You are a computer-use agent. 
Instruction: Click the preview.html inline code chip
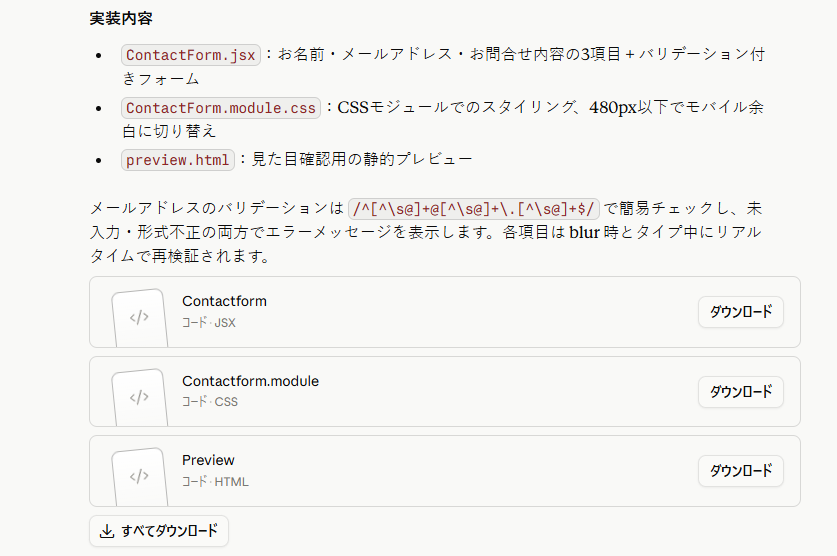178,160
